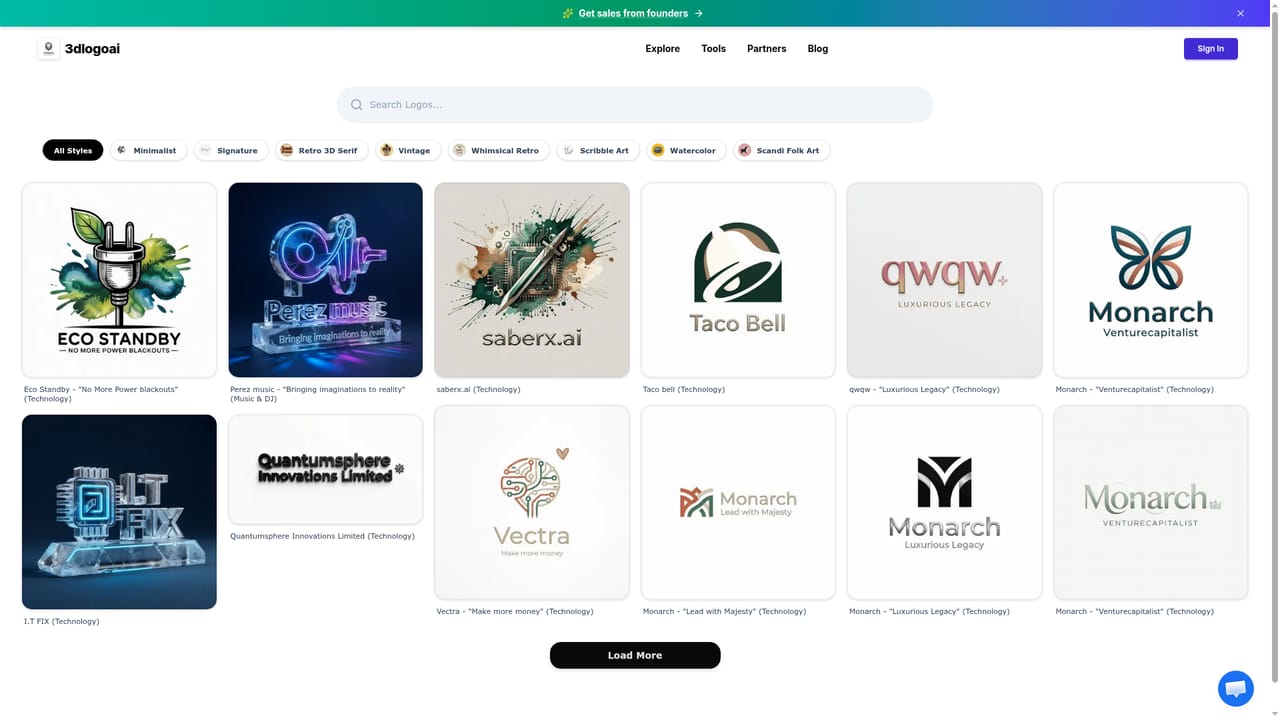This screenshot has width=1280, height=720.
Task: Open the Taco Bell logo thumbnail
Action: (738, 280)
